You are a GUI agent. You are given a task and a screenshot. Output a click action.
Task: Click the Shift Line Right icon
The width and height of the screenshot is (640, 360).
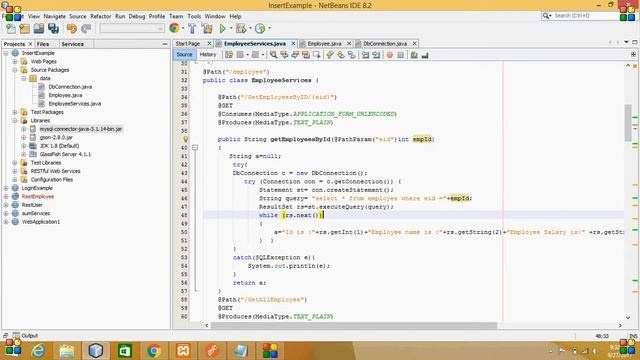click(x=376, y=55)
